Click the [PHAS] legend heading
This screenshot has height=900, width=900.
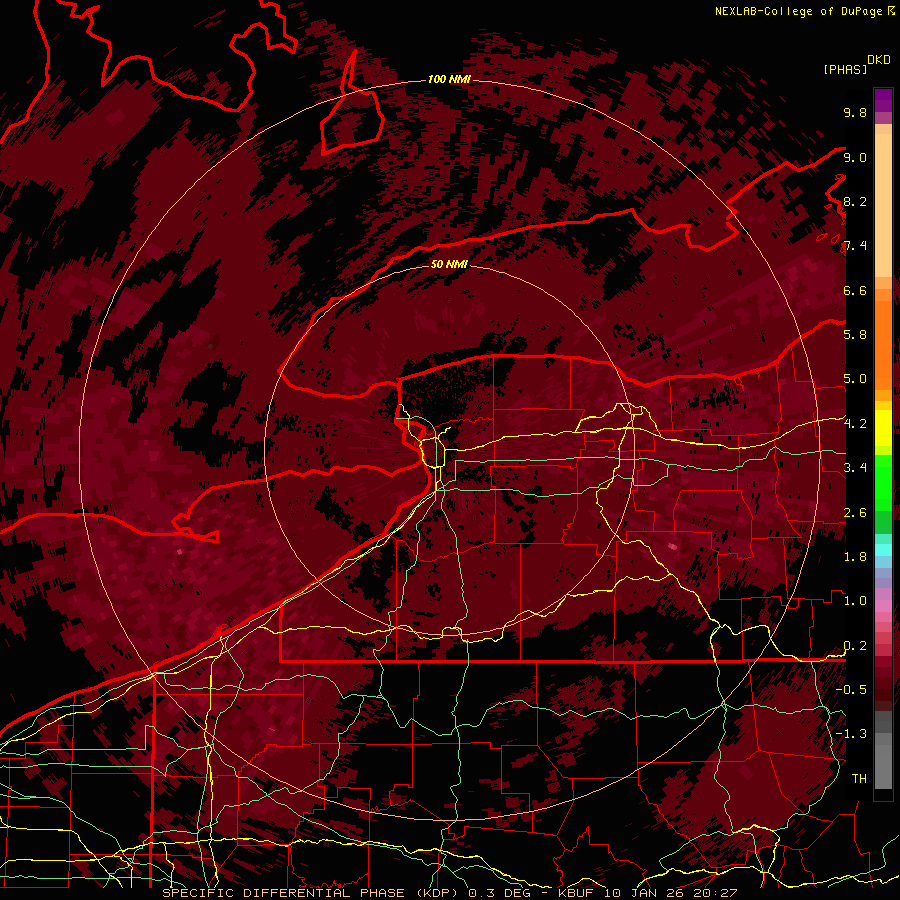(845, 69)
